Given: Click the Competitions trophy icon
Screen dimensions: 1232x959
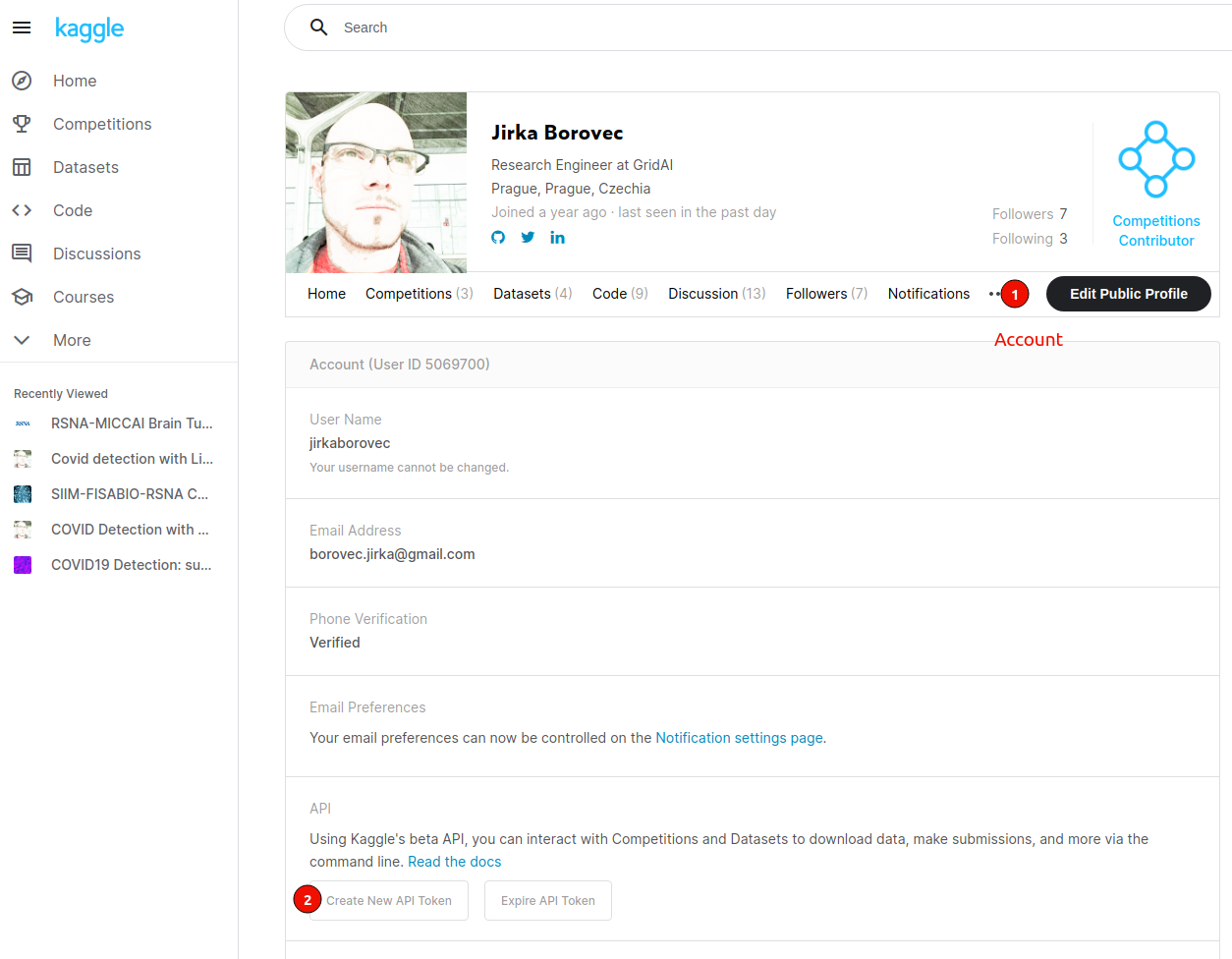Looking at the screenshot, I should coord(22,124).
